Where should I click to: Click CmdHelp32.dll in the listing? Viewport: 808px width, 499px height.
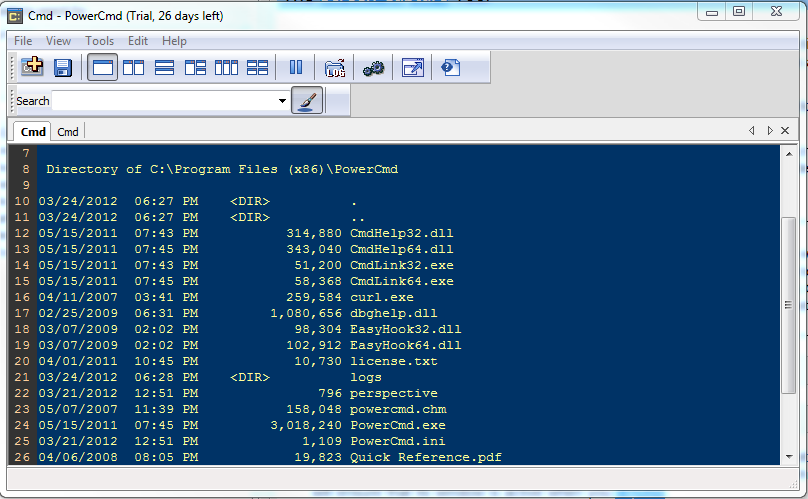click(401, 233)
